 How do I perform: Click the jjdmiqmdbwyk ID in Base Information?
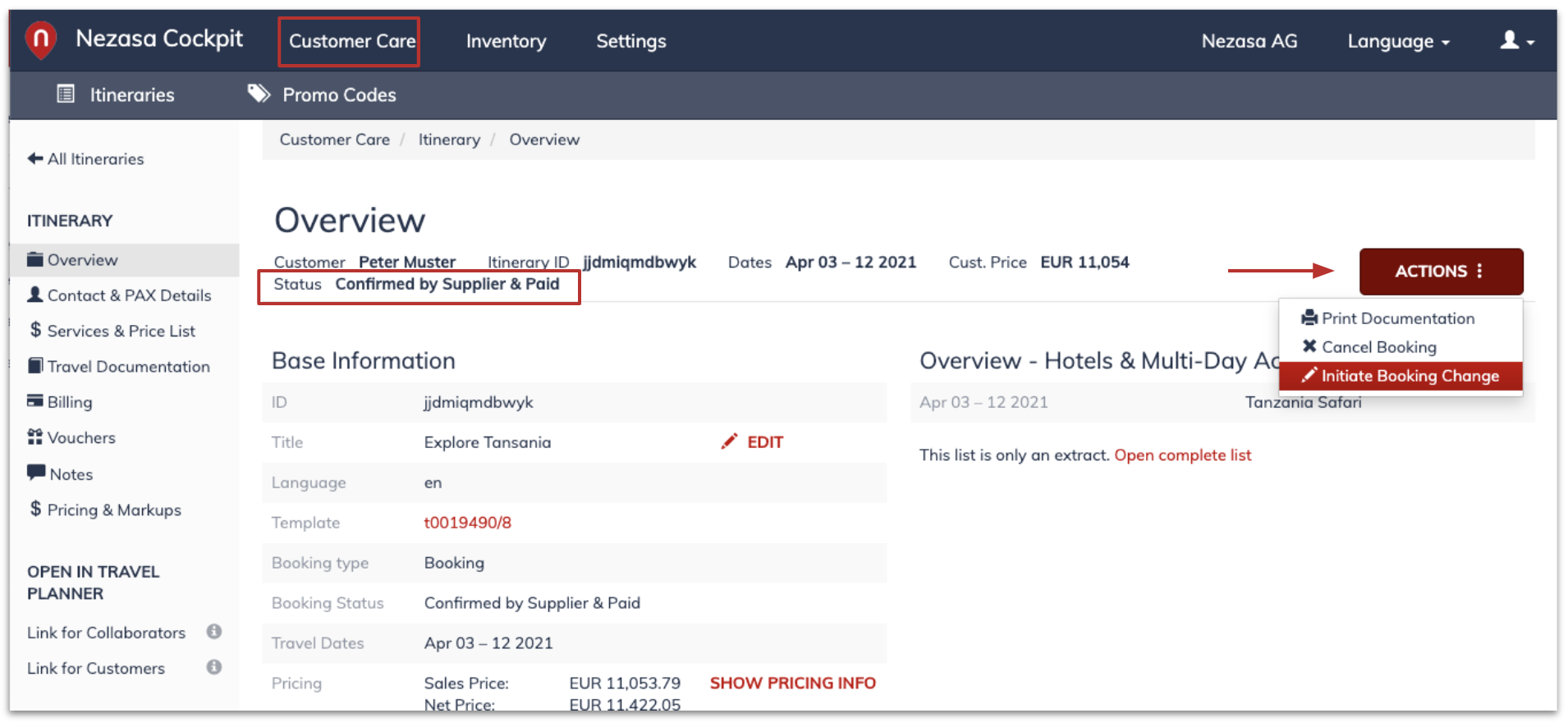[479, 402]
